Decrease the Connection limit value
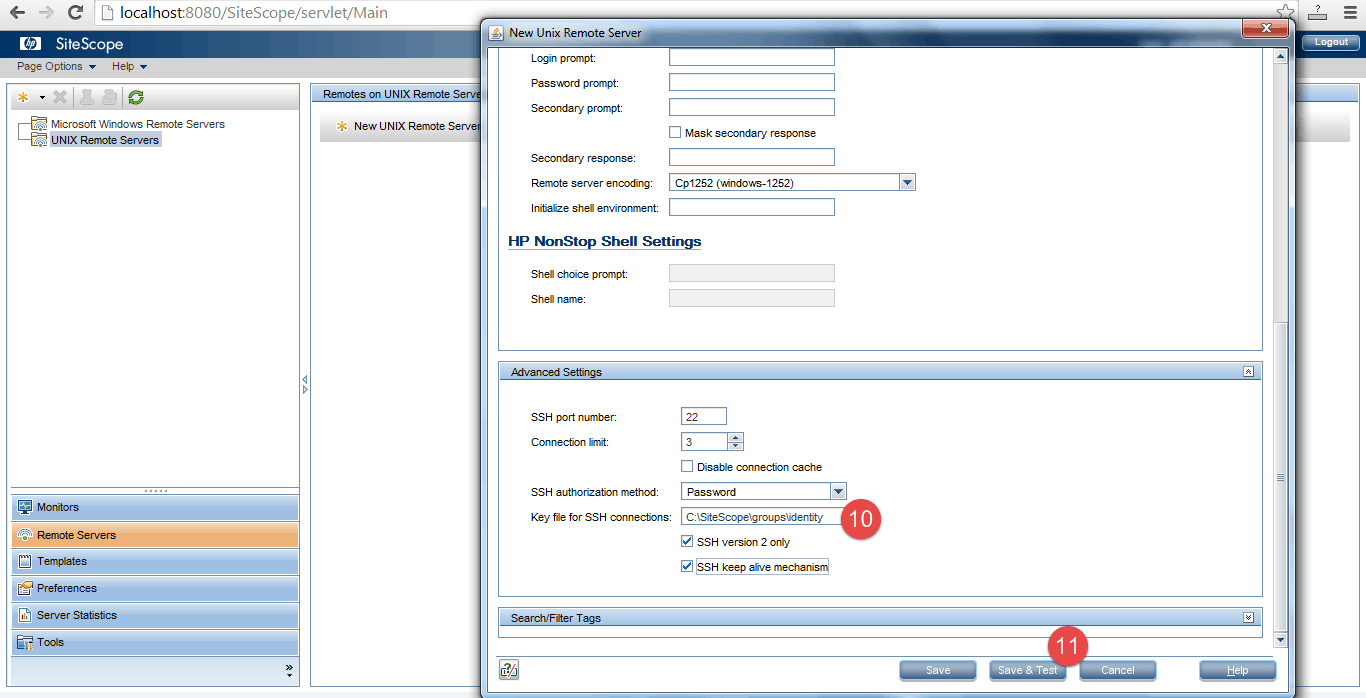 [736, 446]
